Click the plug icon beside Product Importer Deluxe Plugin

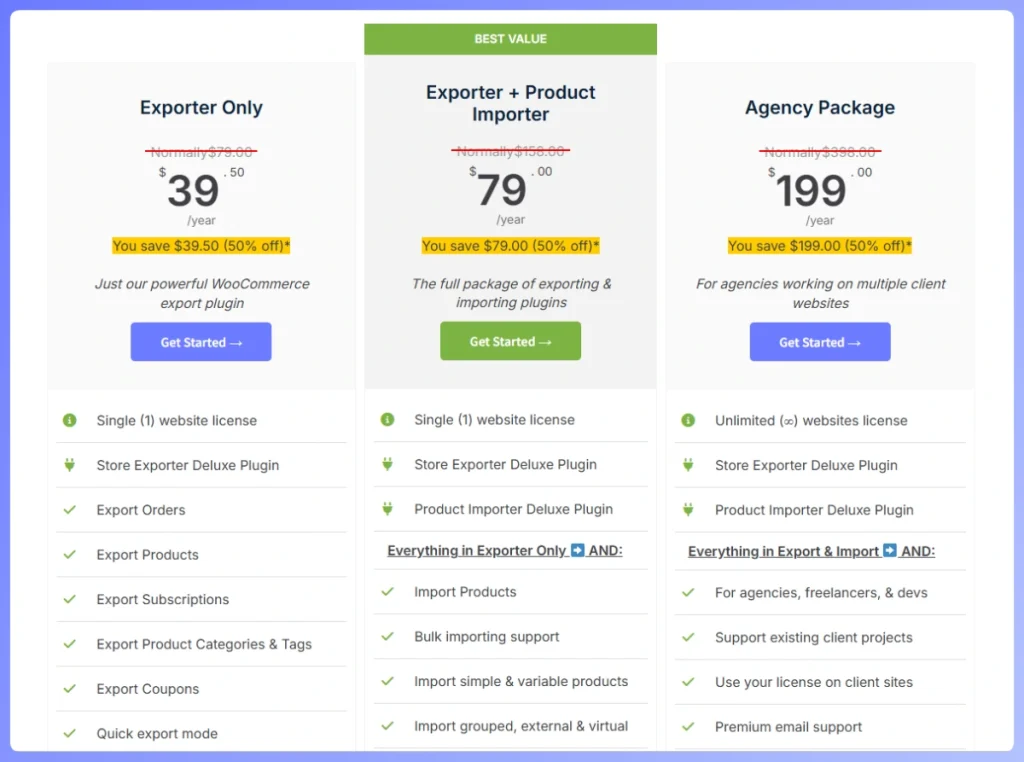click(x=387, y=510)
